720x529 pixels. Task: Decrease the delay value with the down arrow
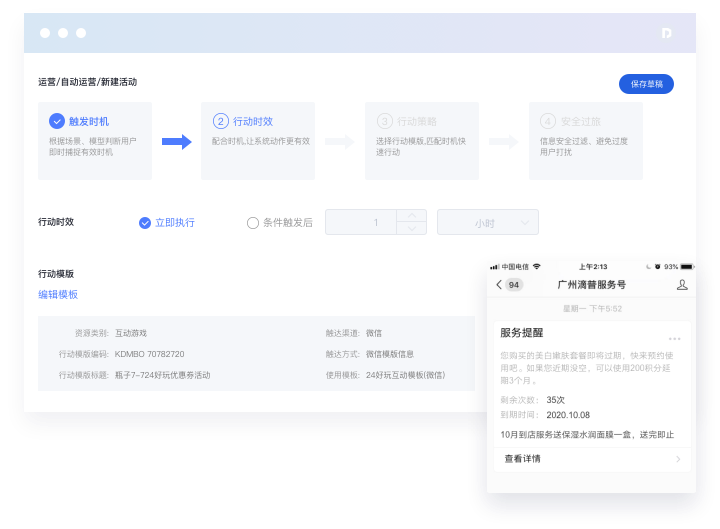(411, 230)
